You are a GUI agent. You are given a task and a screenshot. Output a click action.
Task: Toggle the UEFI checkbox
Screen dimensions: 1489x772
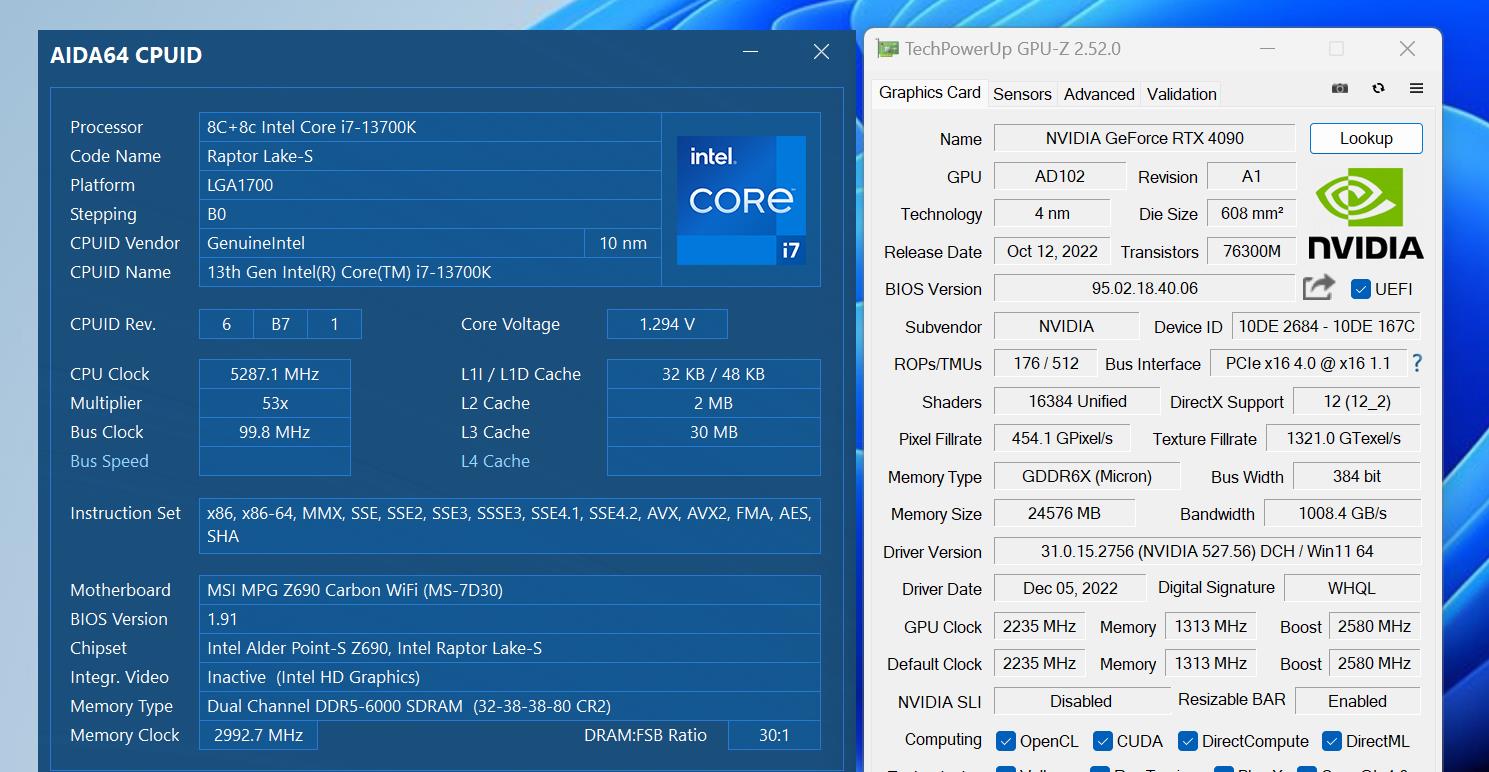click(x=1361, y=289)
